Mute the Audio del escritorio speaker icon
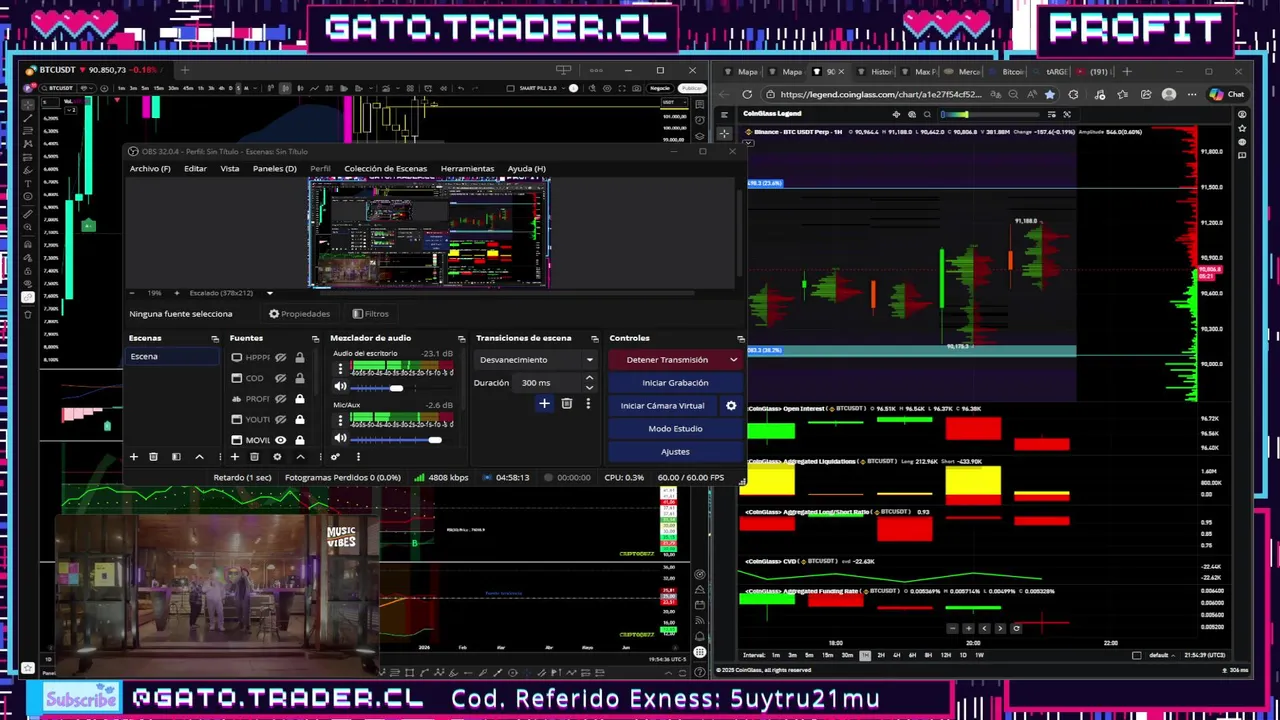The height and width of the screenshot is (720, 1280). point(340,387)
